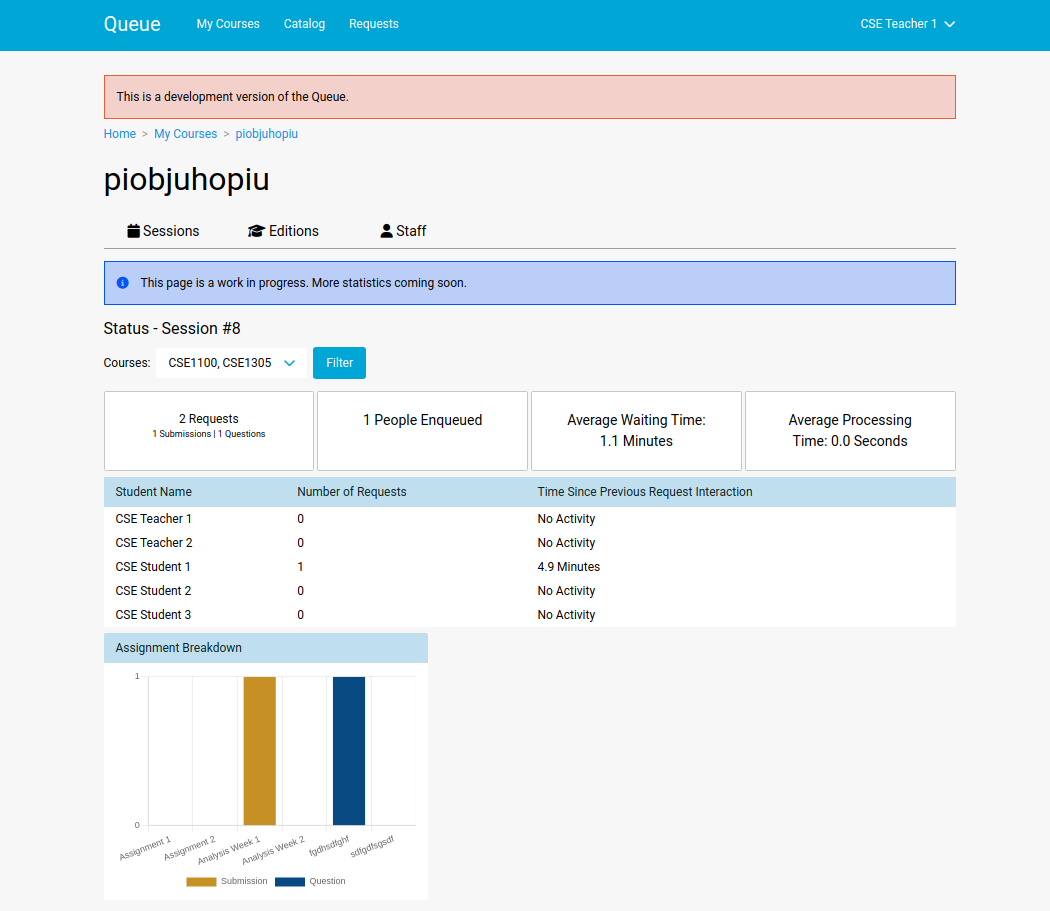Click the Number of Requests column header
1050x911 pixels.
pos(352,492)
